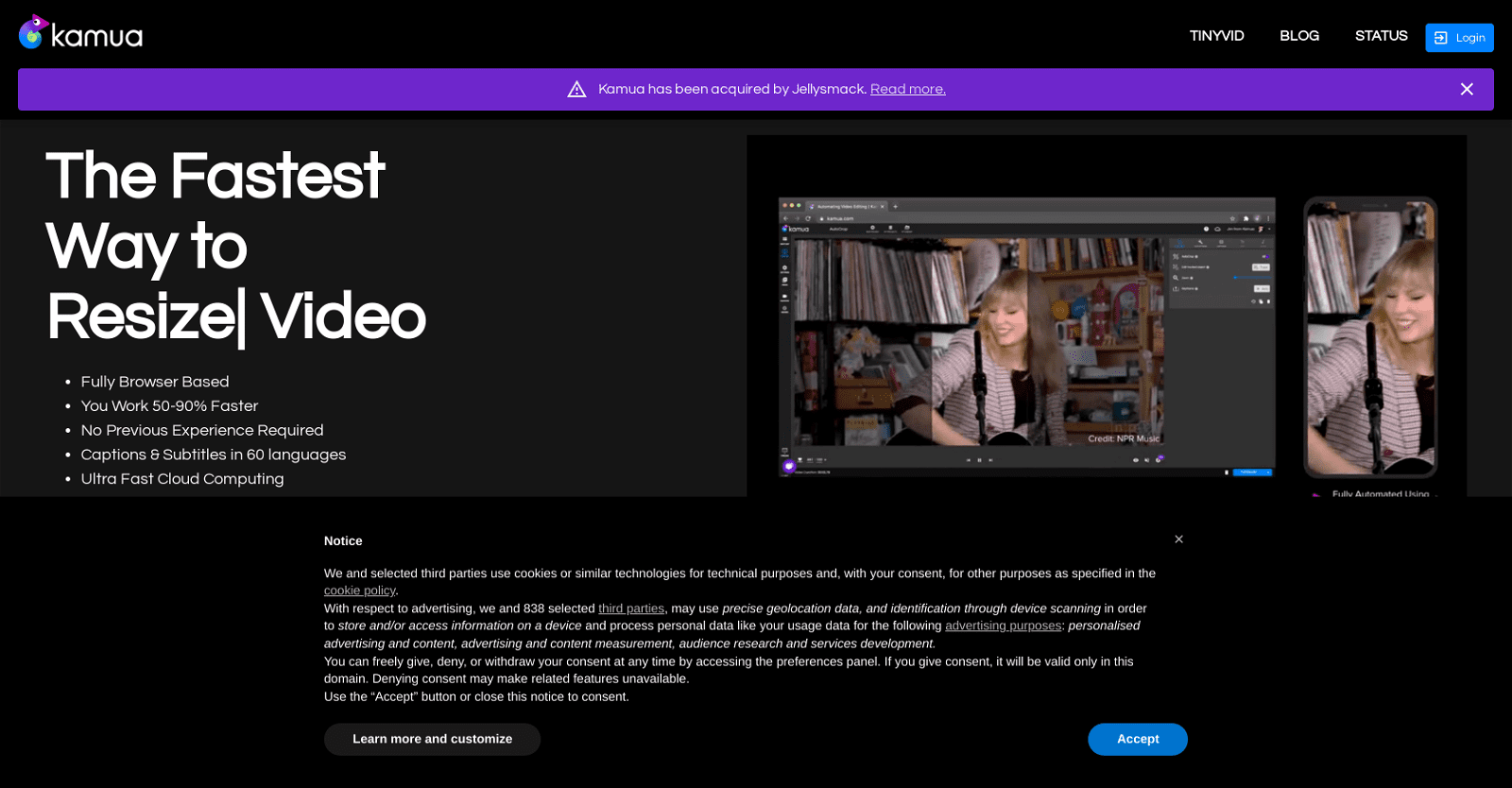Accept the cookie consent notice
Screen dimensions: 1512x788
tap(1137, 739)
